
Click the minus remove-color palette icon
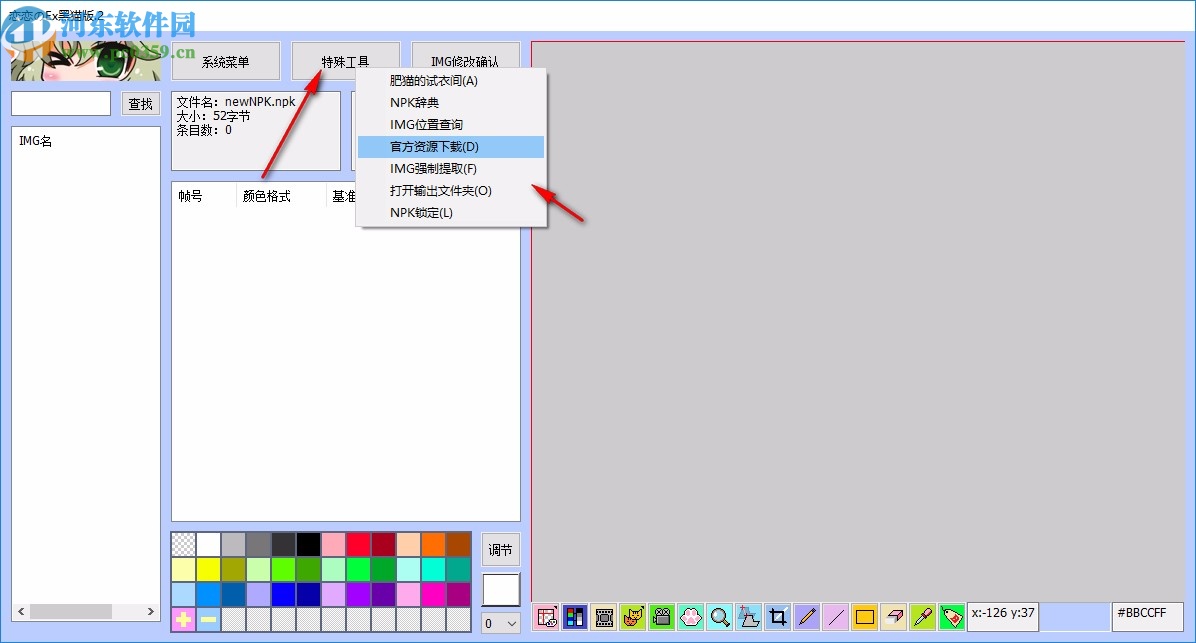point(208,619)
